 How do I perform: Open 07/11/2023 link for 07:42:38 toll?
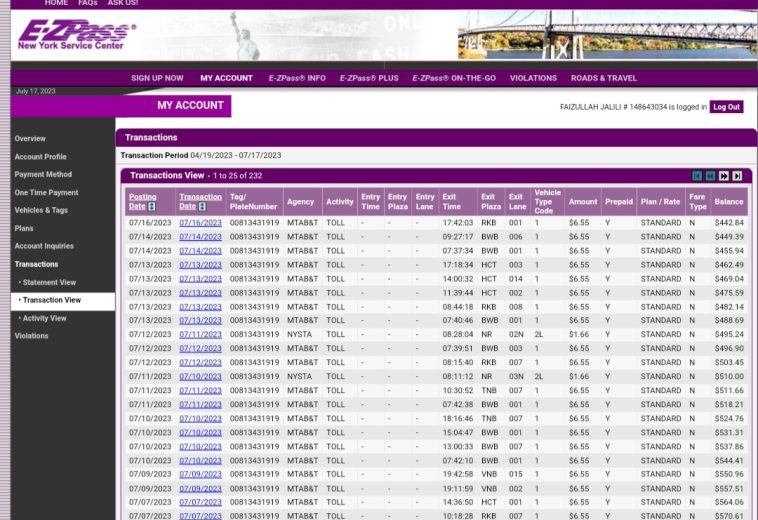(x=200, y=404)
